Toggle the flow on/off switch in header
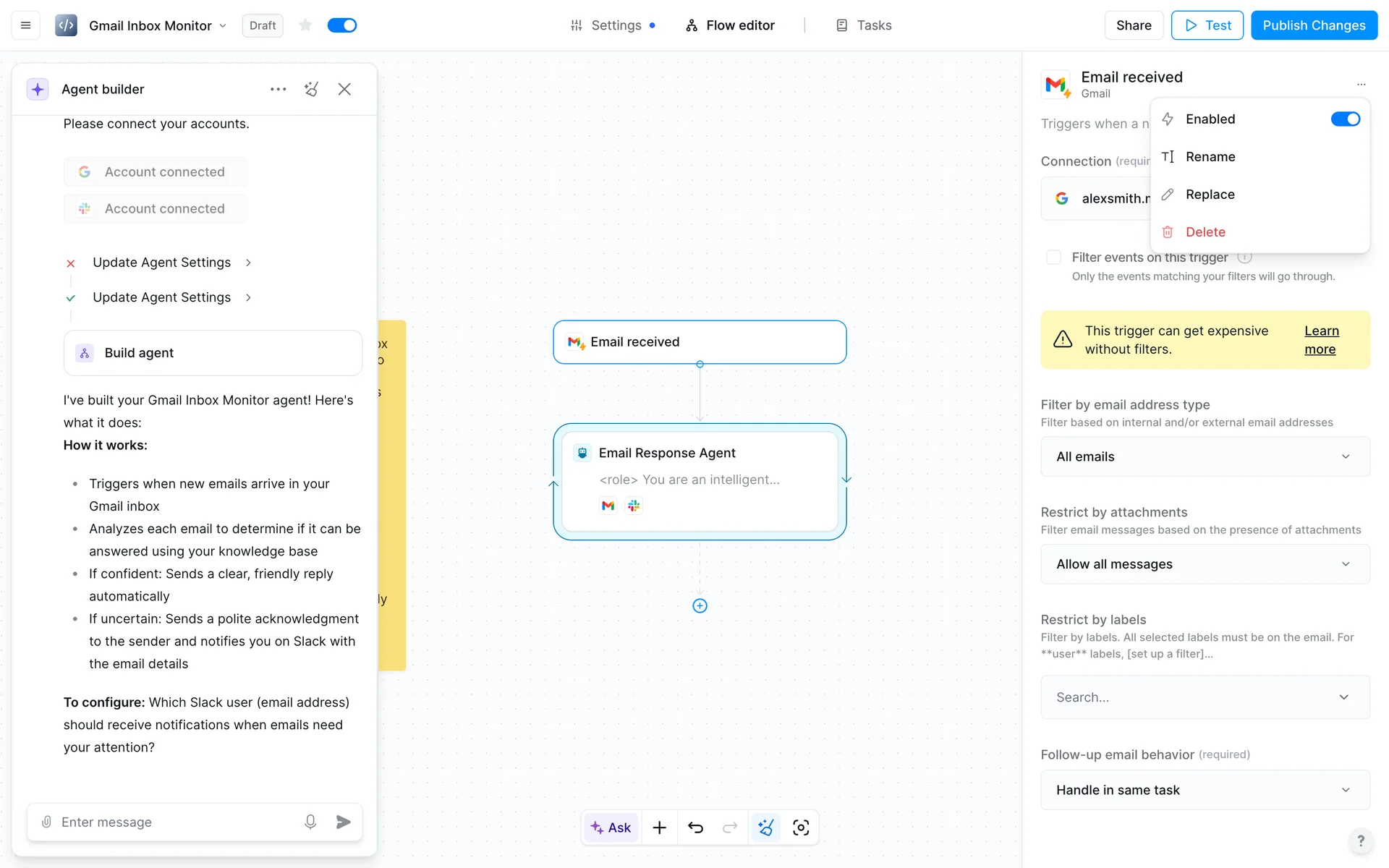 pyautogui.click(x=342, y=25)
